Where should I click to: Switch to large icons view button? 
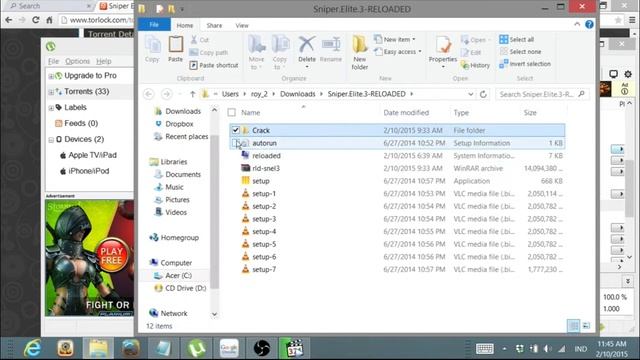coord(586,326)
